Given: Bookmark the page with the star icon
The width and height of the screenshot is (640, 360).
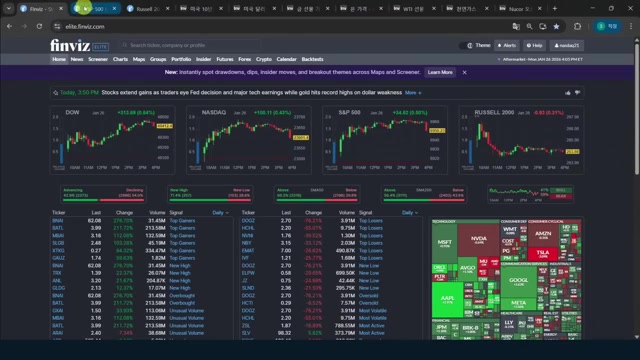Looking at the screenshot, I should 556,26.
